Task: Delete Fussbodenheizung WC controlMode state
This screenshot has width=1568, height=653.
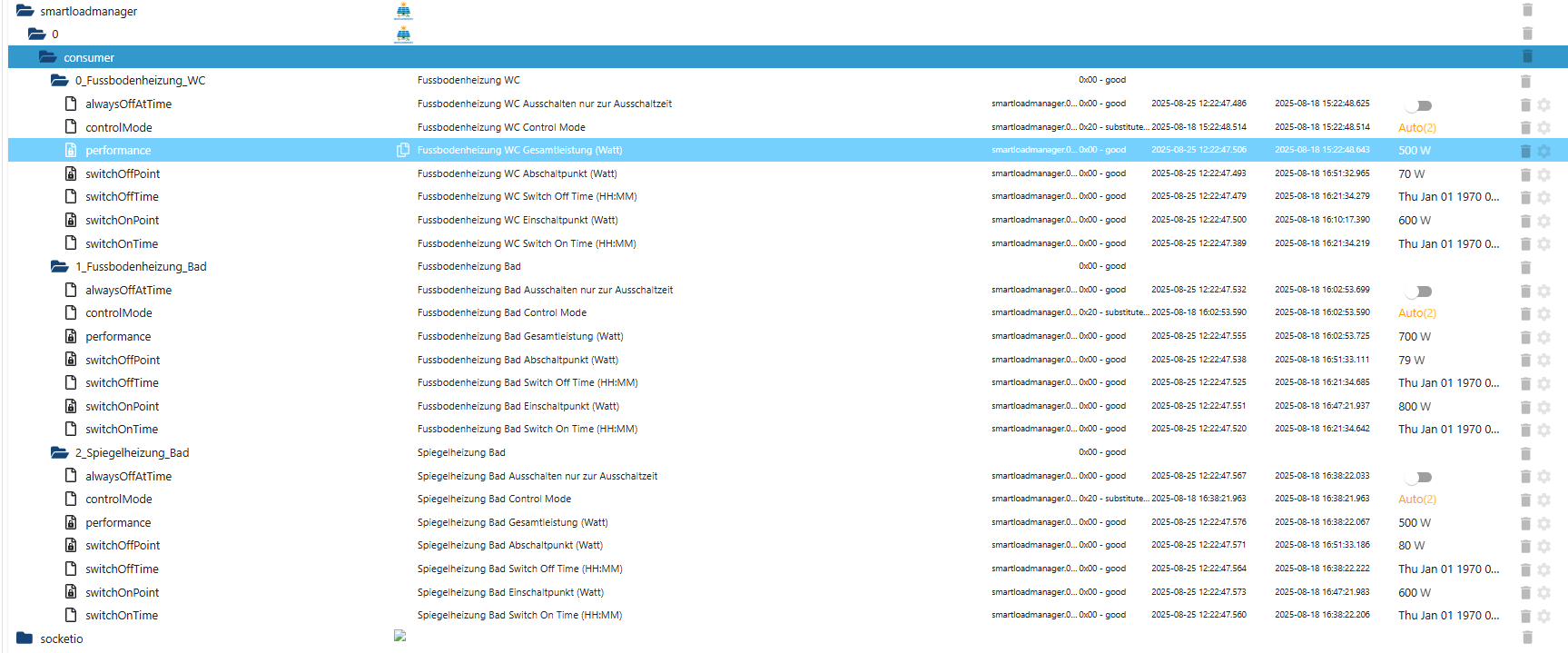Action: [x=1526, y=128]
